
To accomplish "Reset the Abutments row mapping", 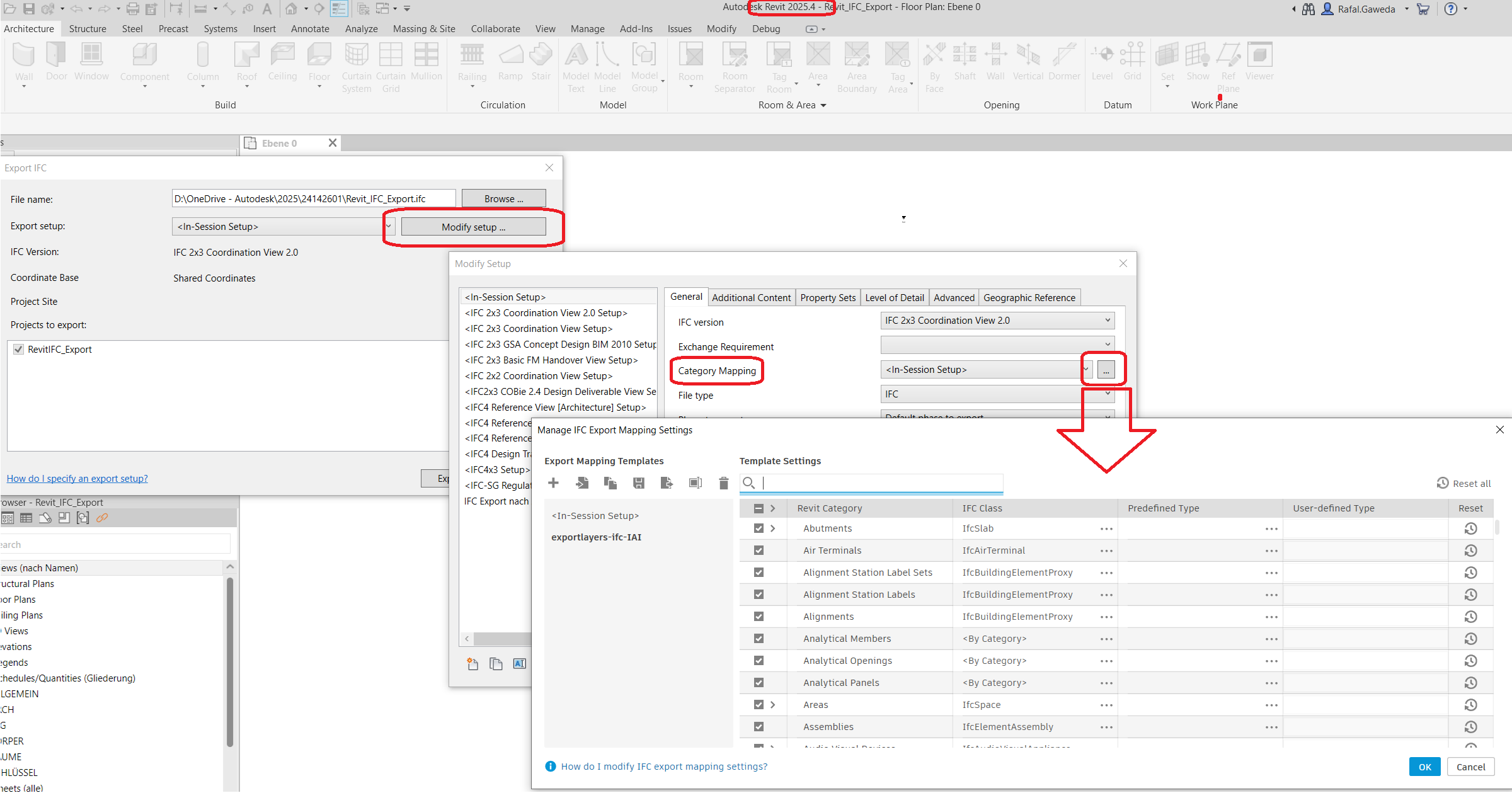I will tap(1470, 528).
